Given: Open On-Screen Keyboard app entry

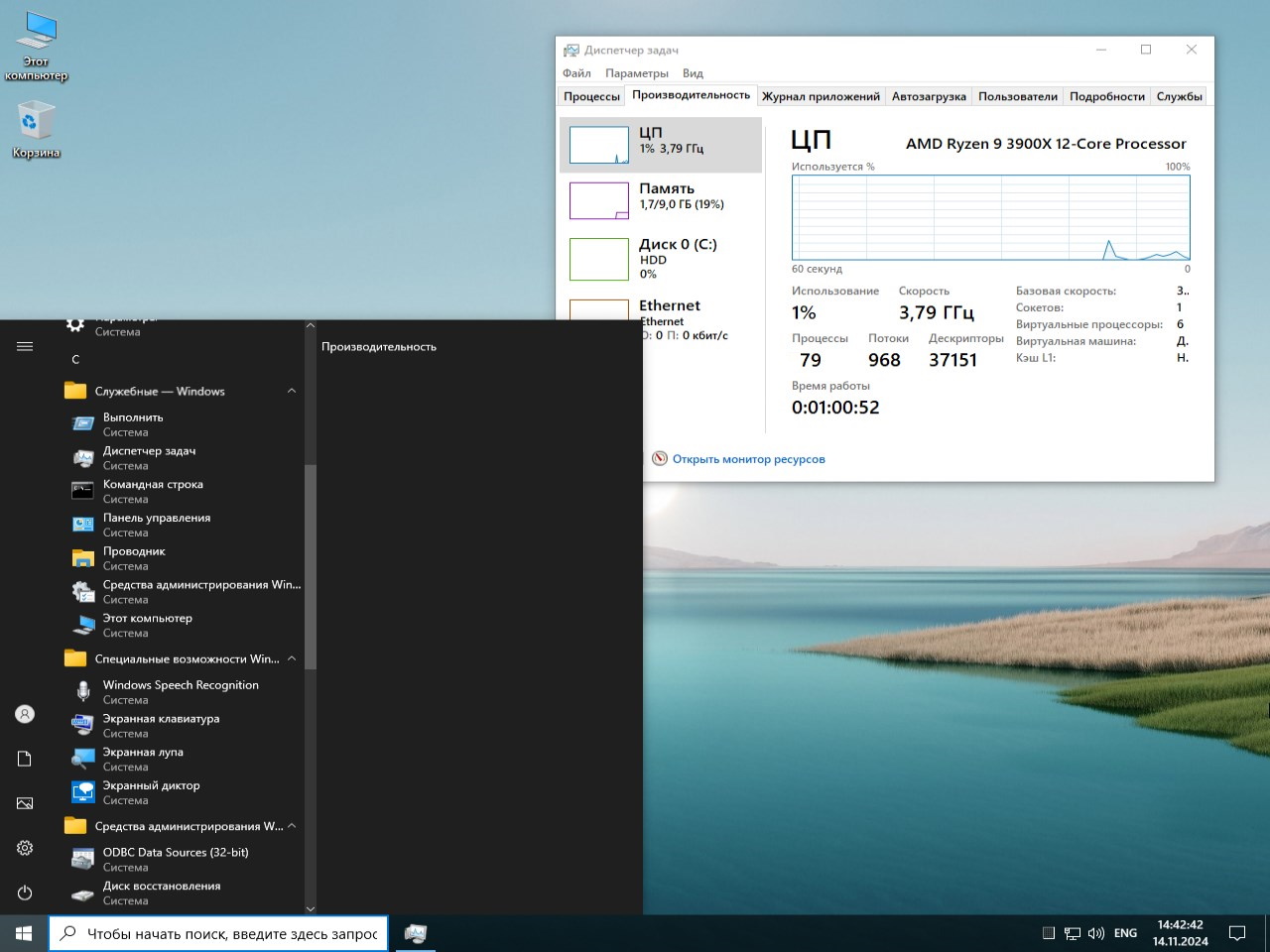Looking at the screenshot, I should 161,725.
